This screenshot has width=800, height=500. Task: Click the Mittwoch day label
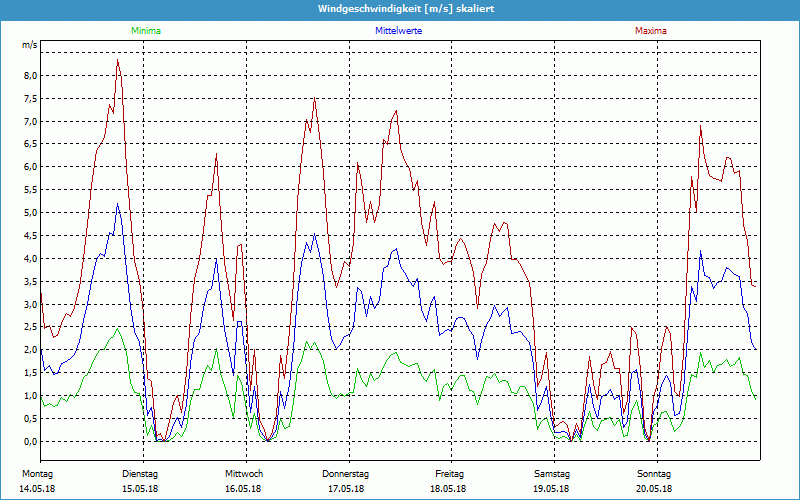click(244, 474)
